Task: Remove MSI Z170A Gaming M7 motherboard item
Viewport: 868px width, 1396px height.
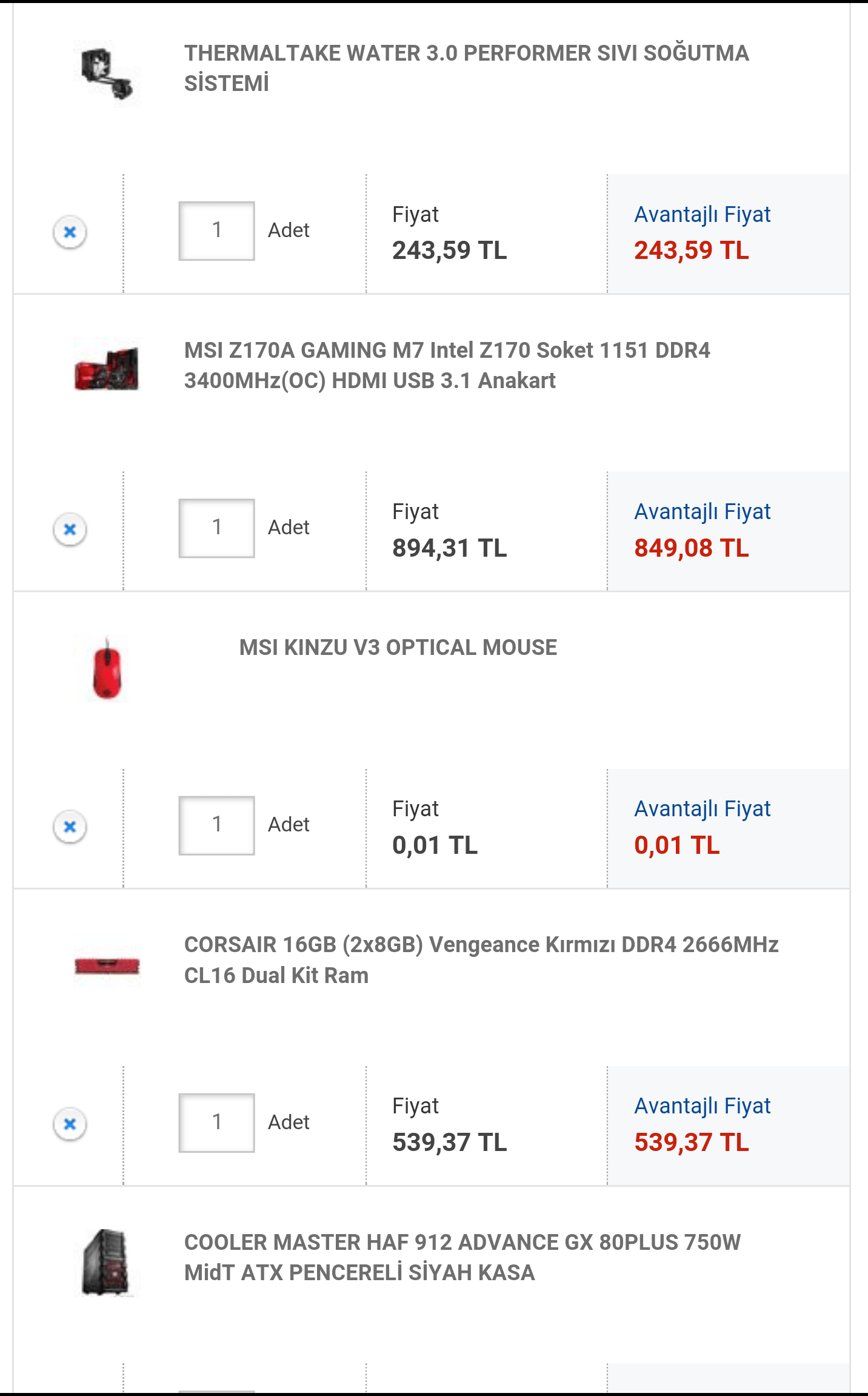Action: tap(70, 529)
